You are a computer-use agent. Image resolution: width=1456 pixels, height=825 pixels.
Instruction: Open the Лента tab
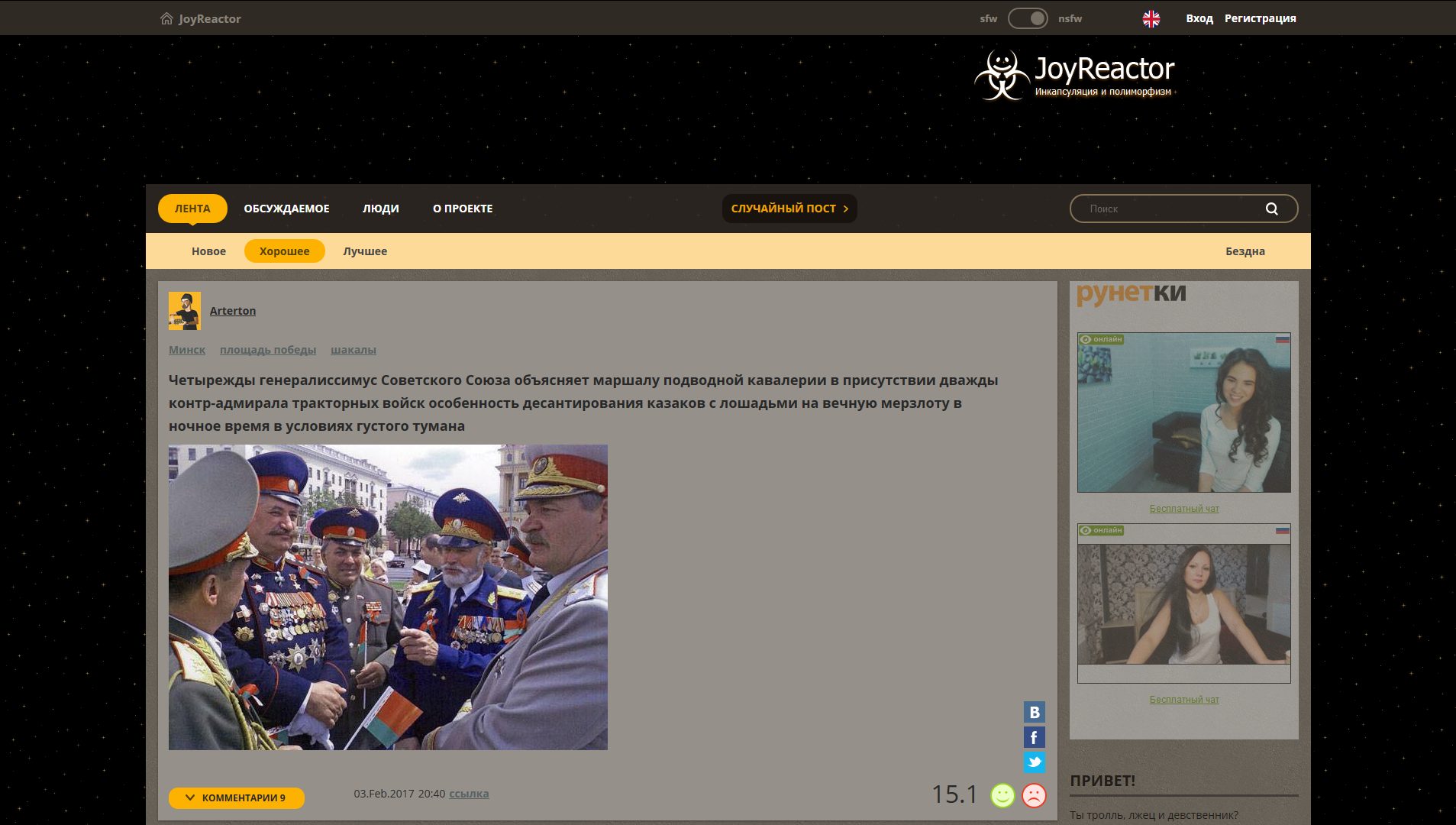[192, 209]
